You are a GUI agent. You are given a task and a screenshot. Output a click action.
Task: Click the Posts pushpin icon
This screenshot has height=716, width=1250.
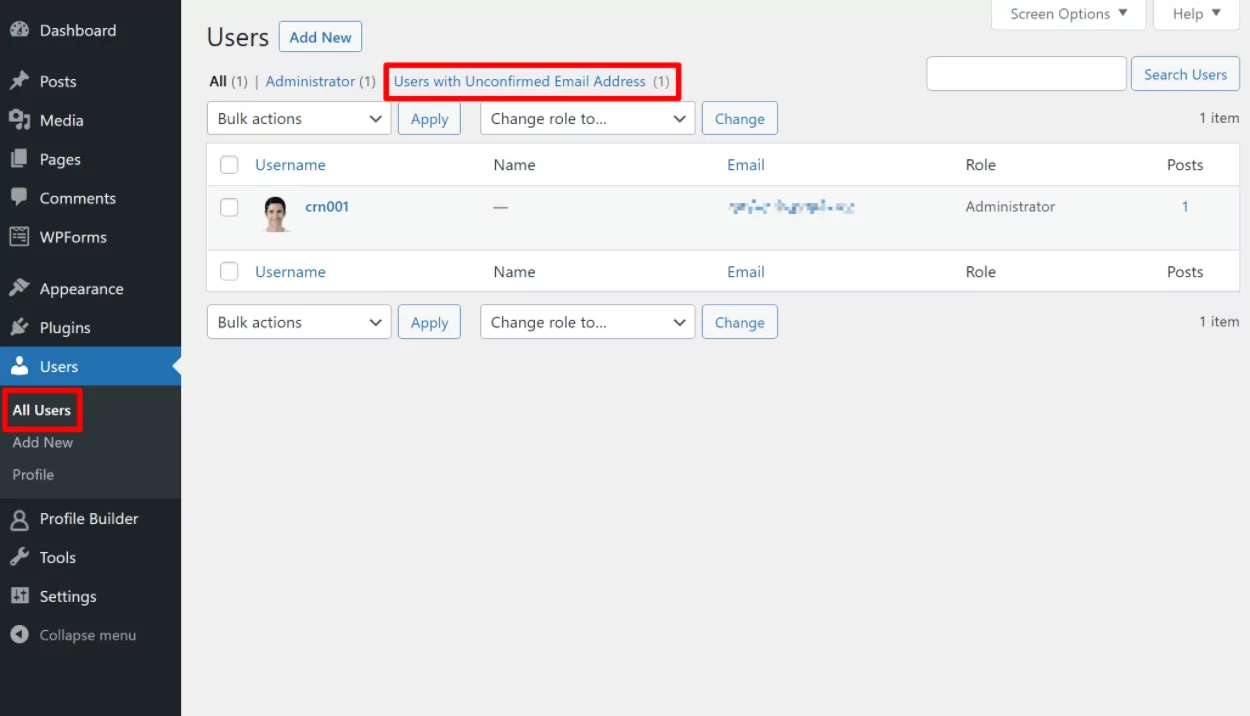(x=19, y=81)
